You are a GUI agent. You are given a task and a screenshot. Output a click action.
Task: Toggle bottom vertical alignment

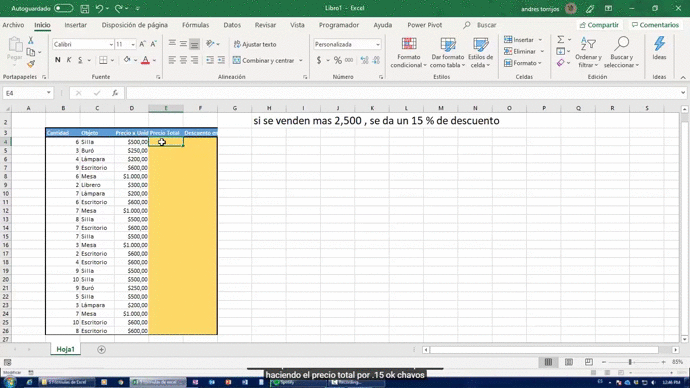(x=194, y=44)
